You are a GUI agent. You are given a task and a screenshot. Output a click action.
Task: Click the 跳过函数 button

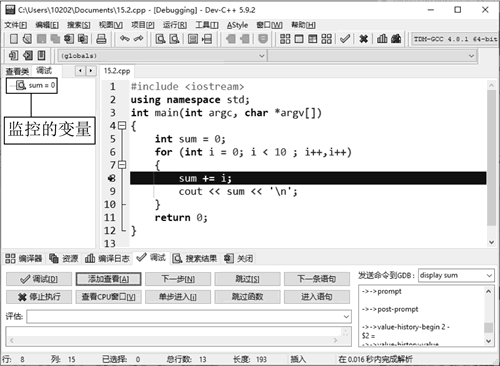pos(247,297)
